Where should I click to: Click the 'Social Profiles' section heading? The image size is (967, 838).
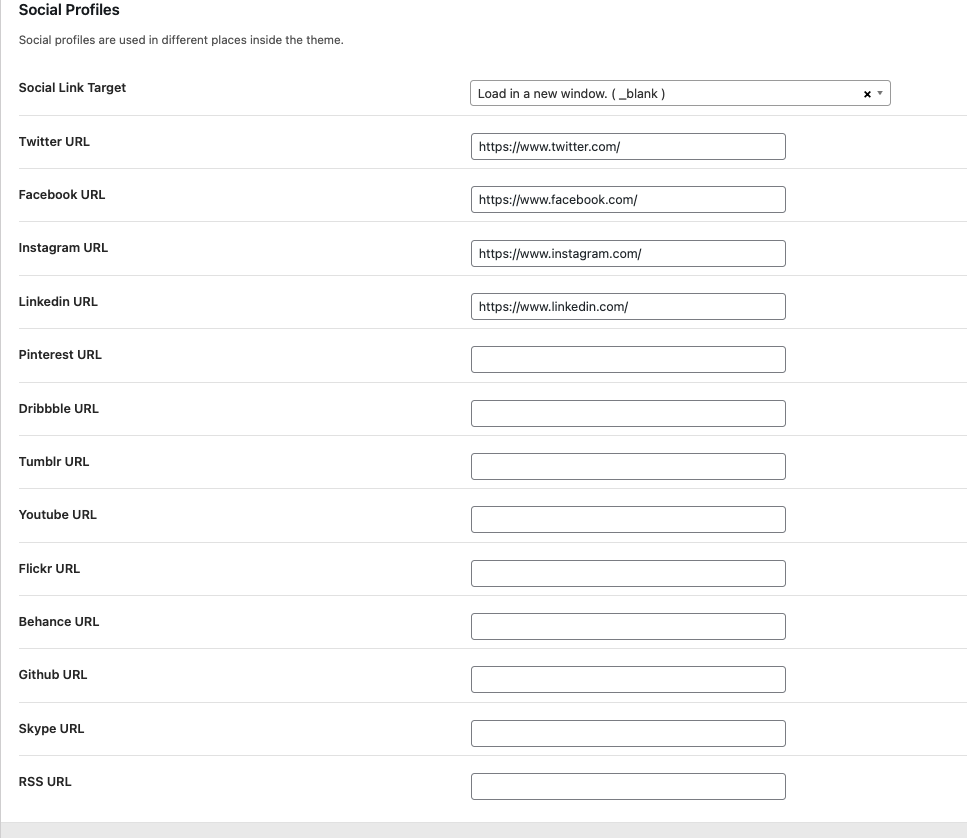click(69, 10)
